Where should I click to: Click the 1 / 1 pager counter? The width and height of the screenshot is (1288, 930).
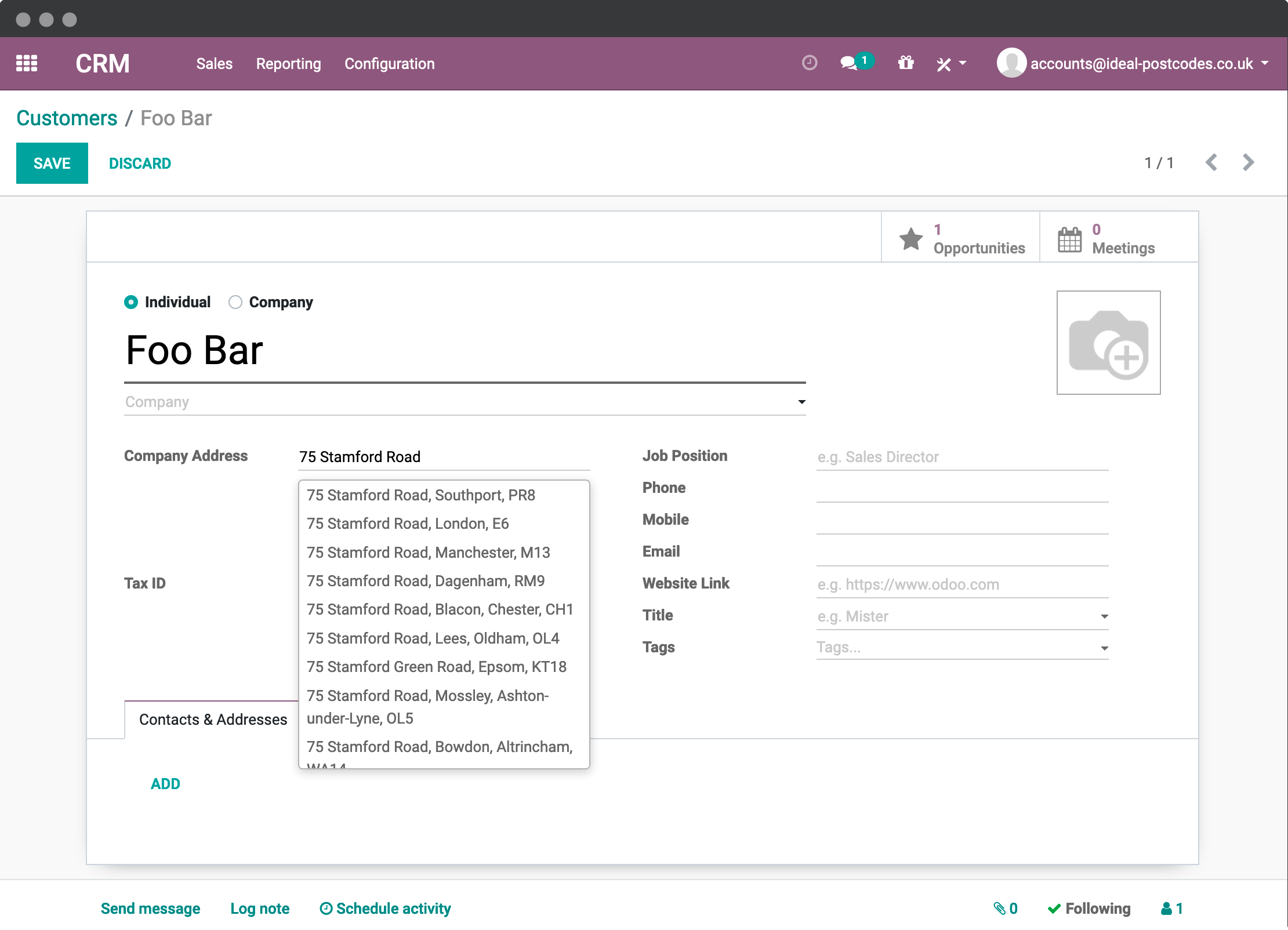pos(1159,163)
